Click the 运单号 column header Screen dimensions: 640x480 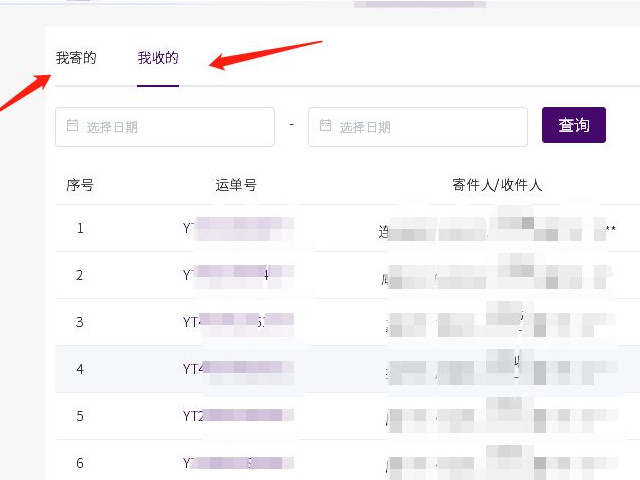(236, 185)
